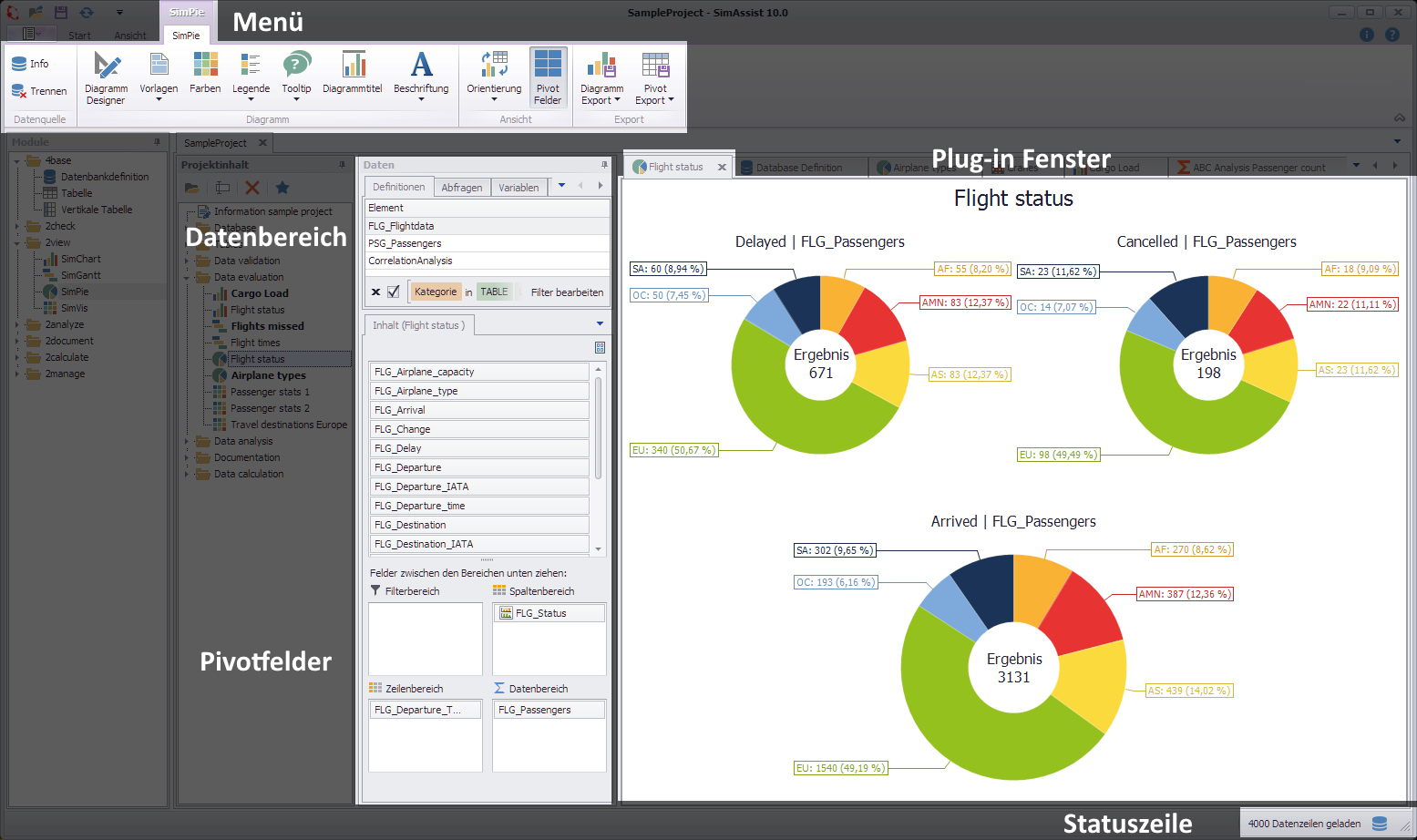Click the field list layout toggle icon
The height and width of the screenshot is (840, 1417).
point(600,347)
